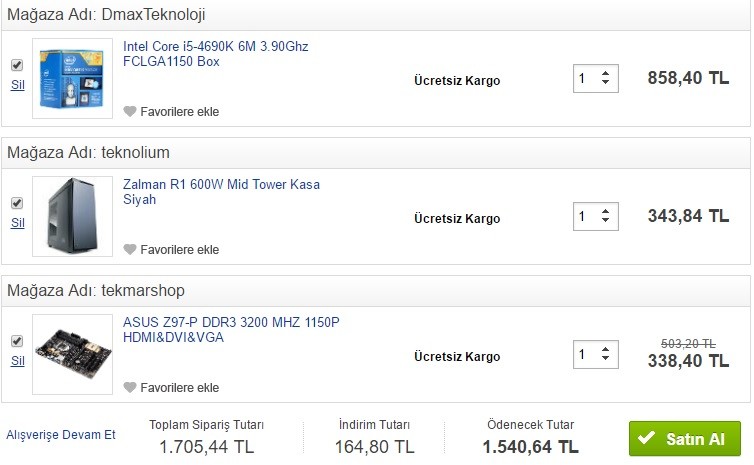Remove Intel processor using Sil link
Viewport: 754px width, 465px height.
click(17, 85)
